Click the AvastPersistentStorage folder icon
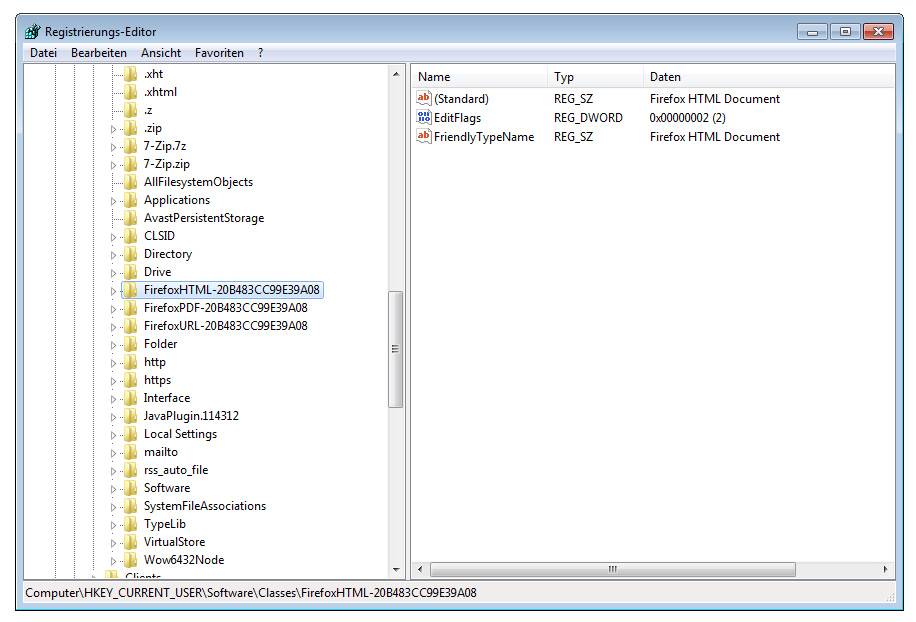The width and height of the screenshot is (916, 622). [130, 218]
